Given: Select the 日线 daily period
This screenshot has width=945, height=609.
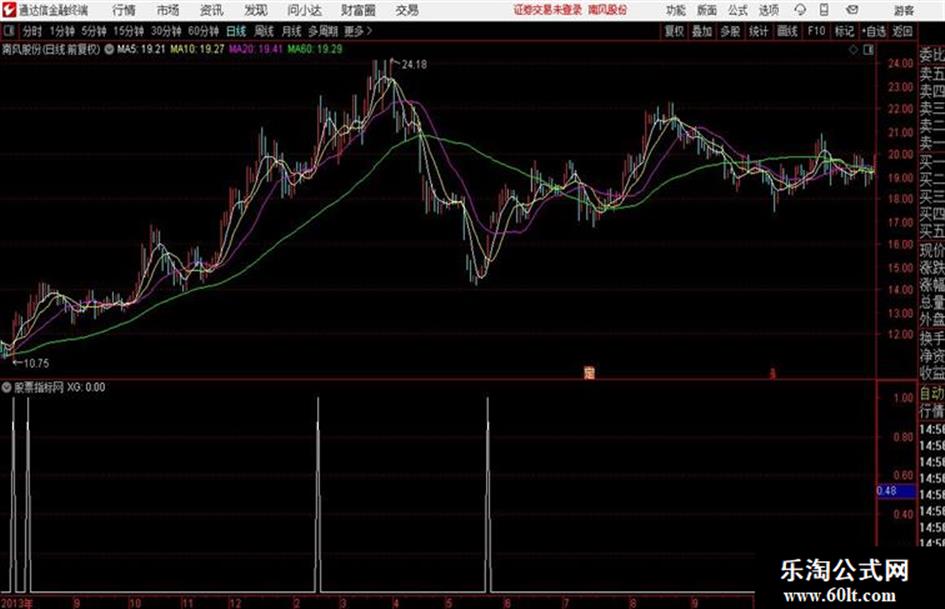Looking at the screenshot, I should [x=236, y=31].
